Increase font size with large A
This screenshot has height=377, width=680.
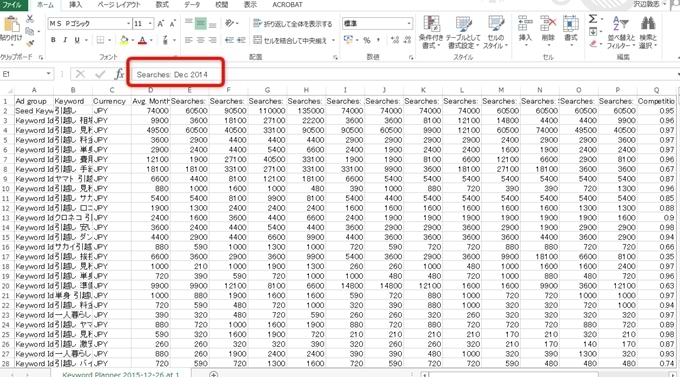click(x=160, y=23)
